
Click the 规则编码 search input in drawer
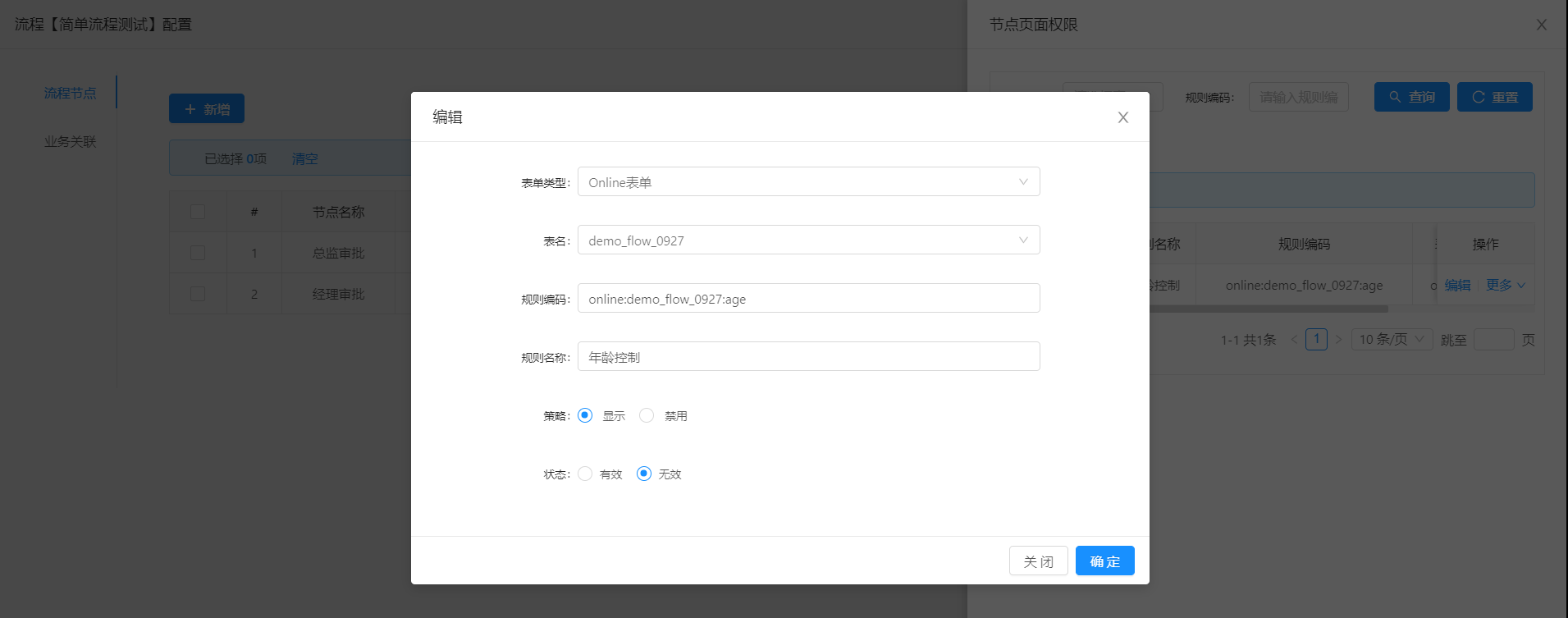click(1299, 97)
